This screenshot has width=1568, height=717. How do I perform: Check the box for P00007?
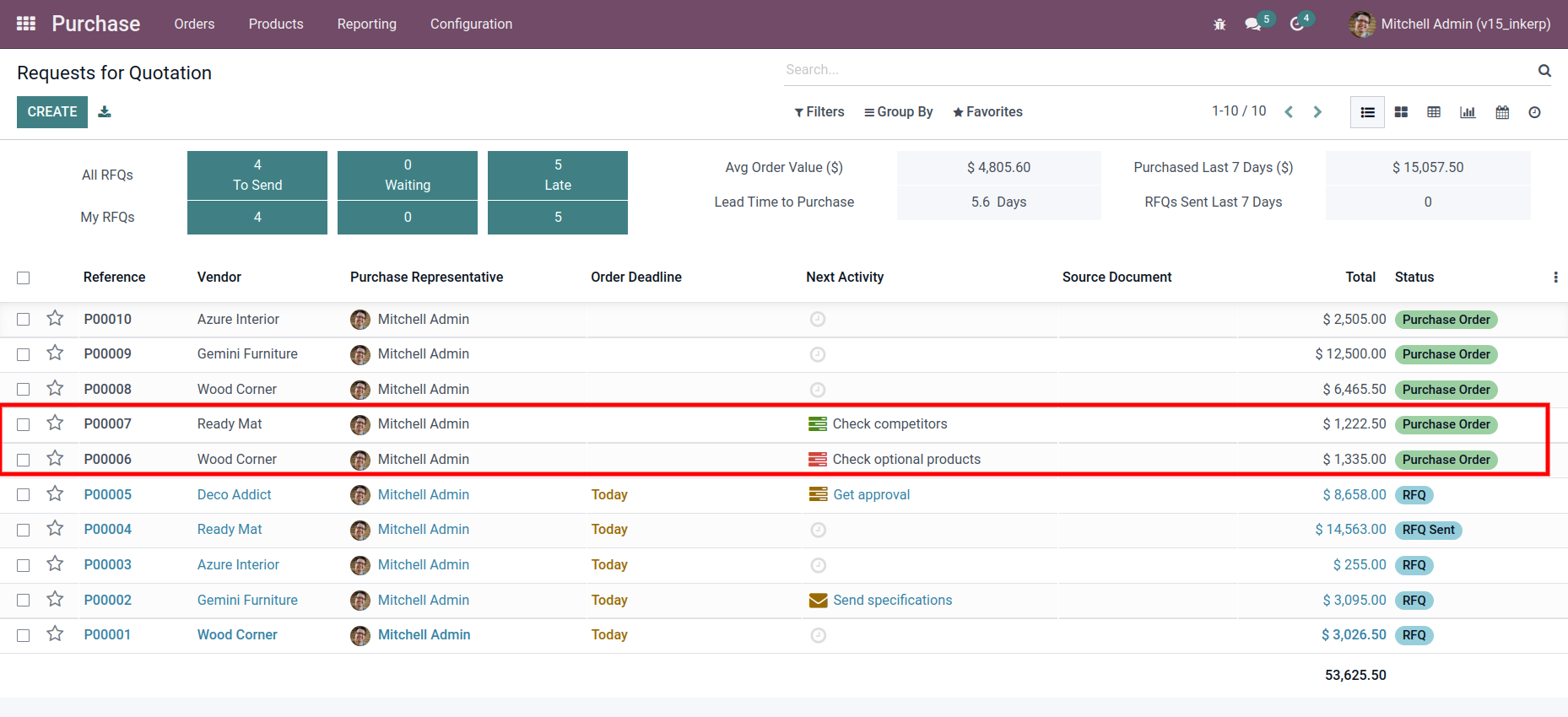coord(24,424)
